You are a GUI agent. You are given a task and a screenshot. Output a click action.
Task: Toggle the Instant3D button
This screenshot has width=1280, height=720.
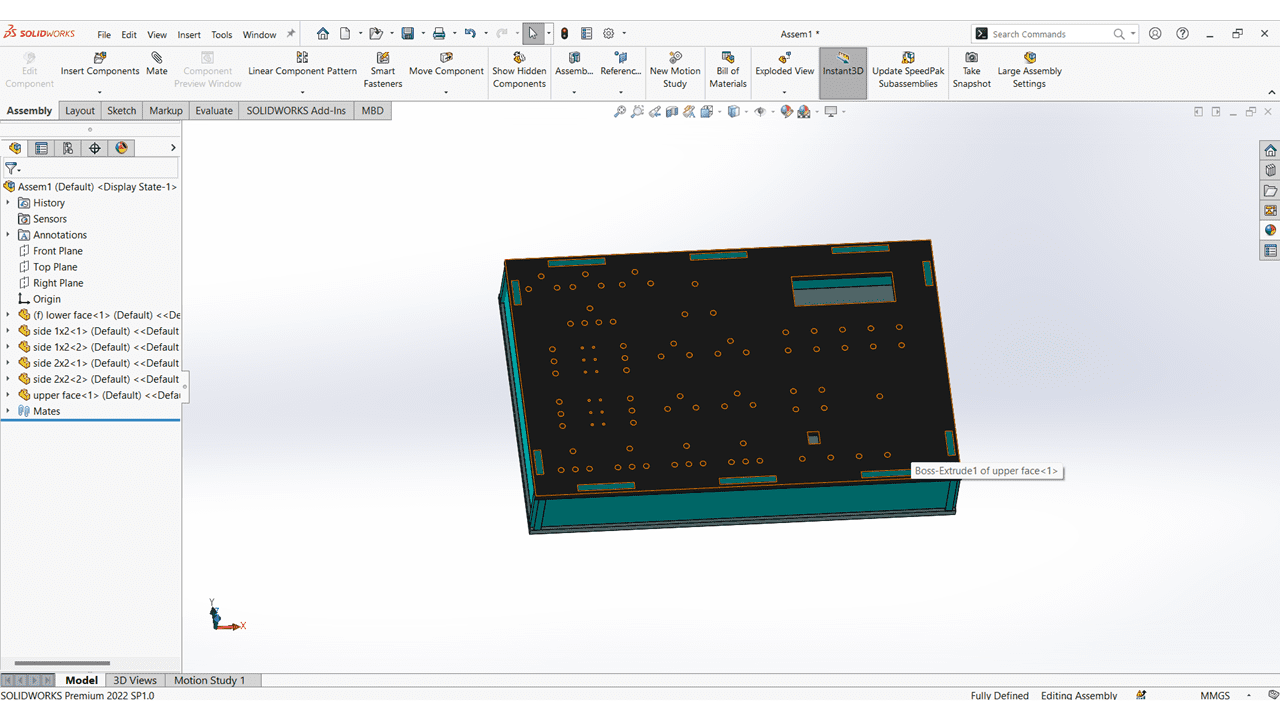[x=843, y=73]
